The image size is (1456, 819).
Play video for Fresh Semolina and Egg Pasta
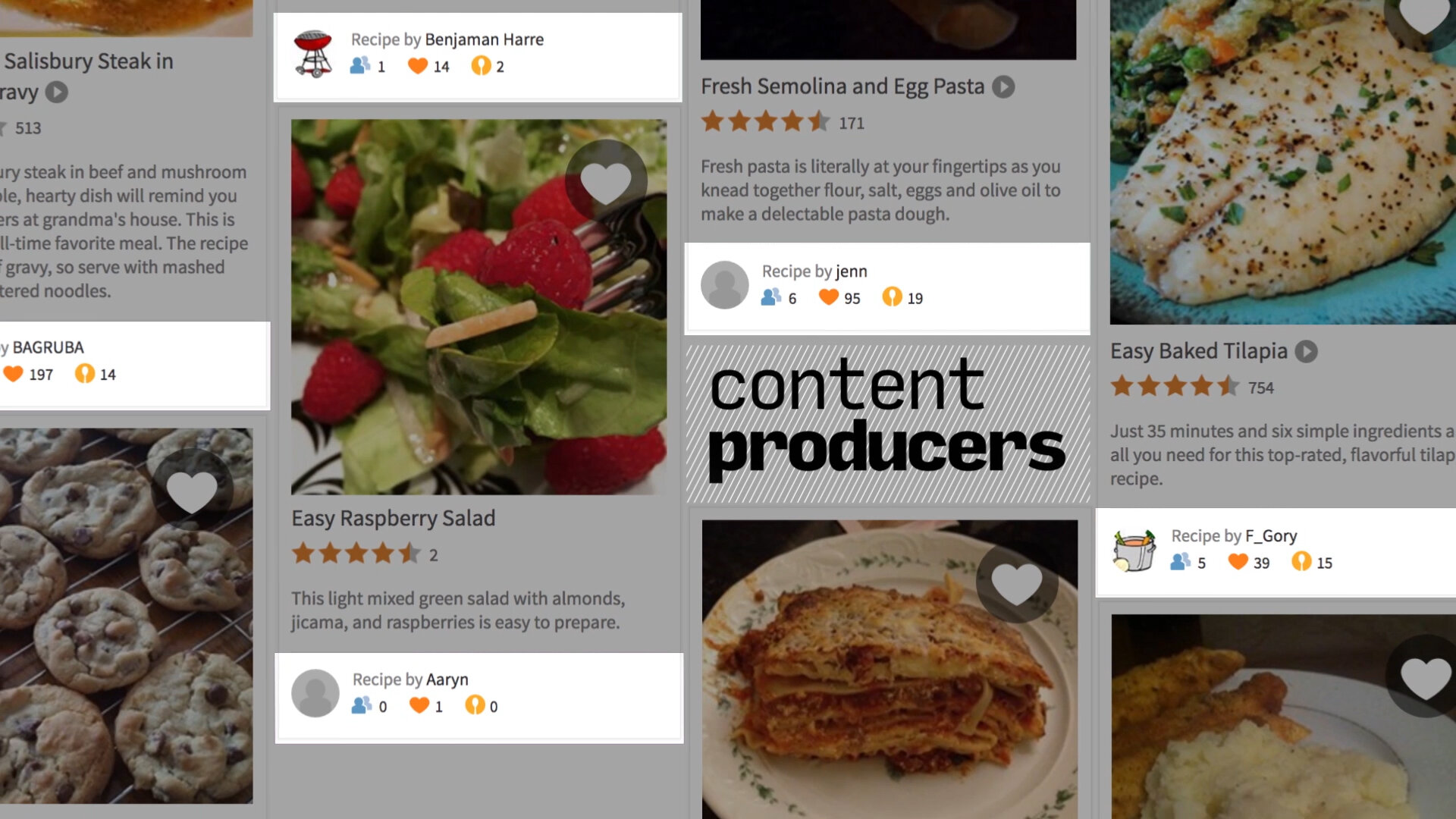pos(1003,87)
